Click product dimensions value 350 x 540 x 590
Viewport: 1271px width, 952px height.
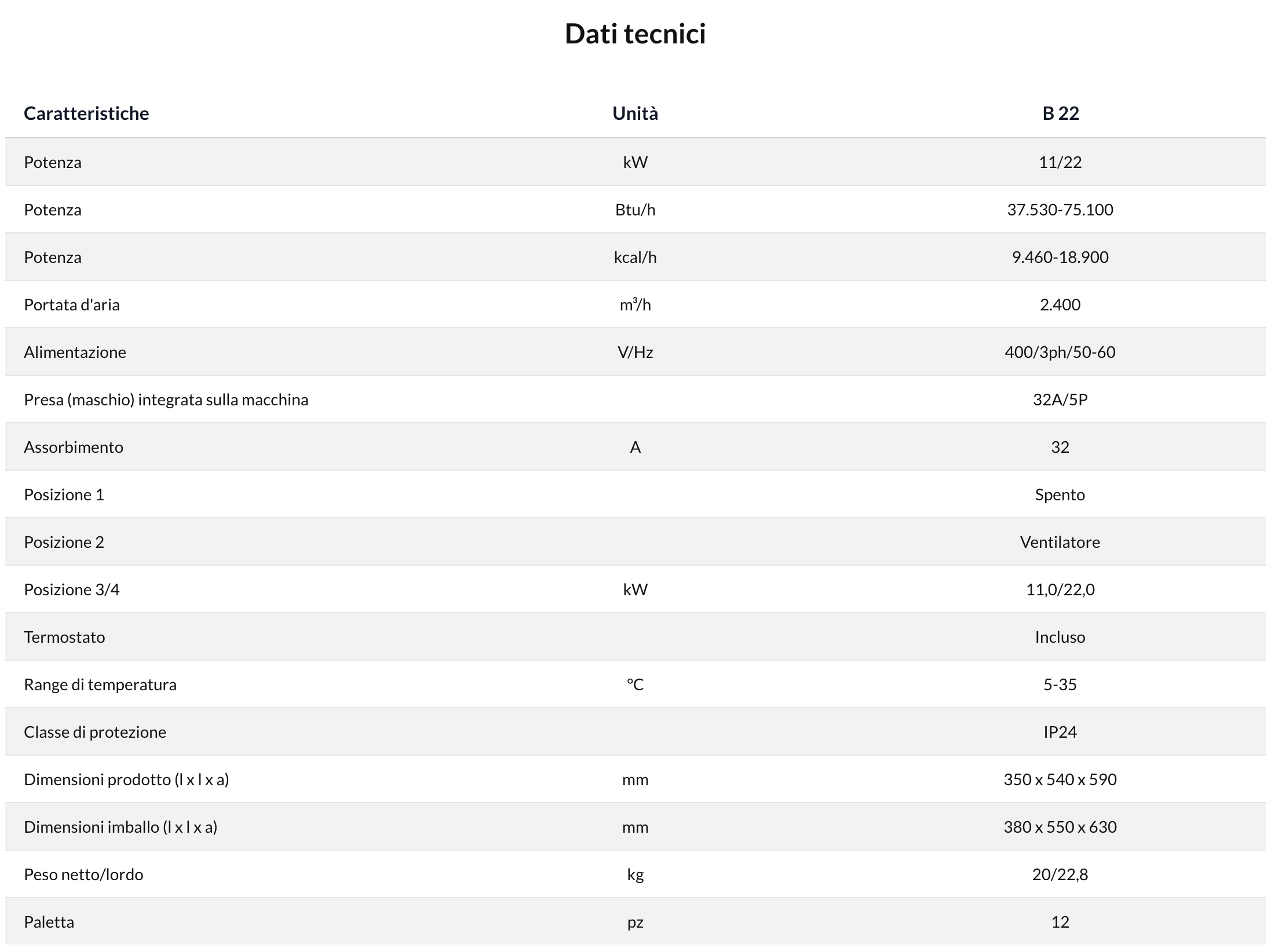(1060, 779)
